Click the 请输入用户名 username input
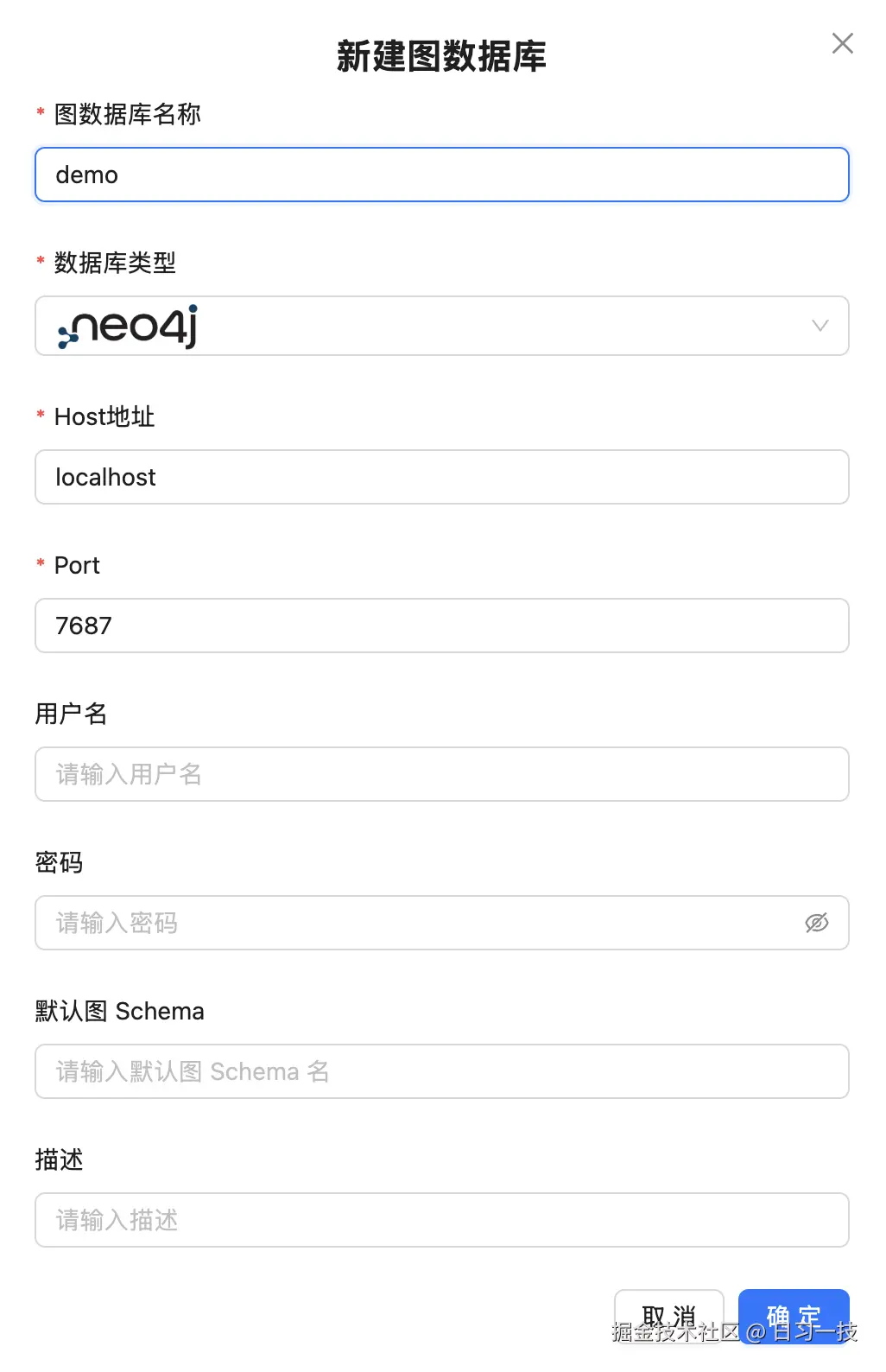Image resolution: width=886 pixels, height=1372 pixels. [x=441, y=774]
